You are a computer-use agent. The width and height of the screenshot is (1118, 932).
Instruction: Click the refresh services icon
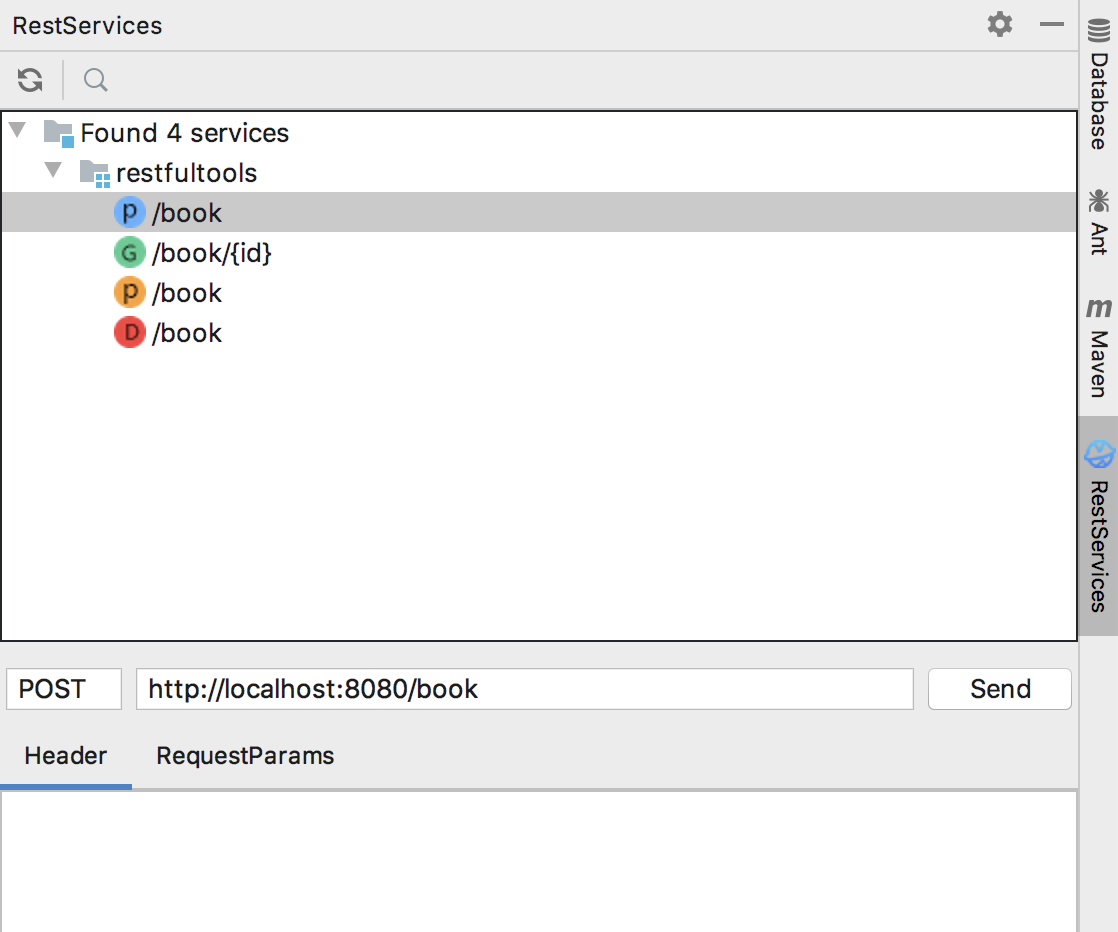point(30,80)
